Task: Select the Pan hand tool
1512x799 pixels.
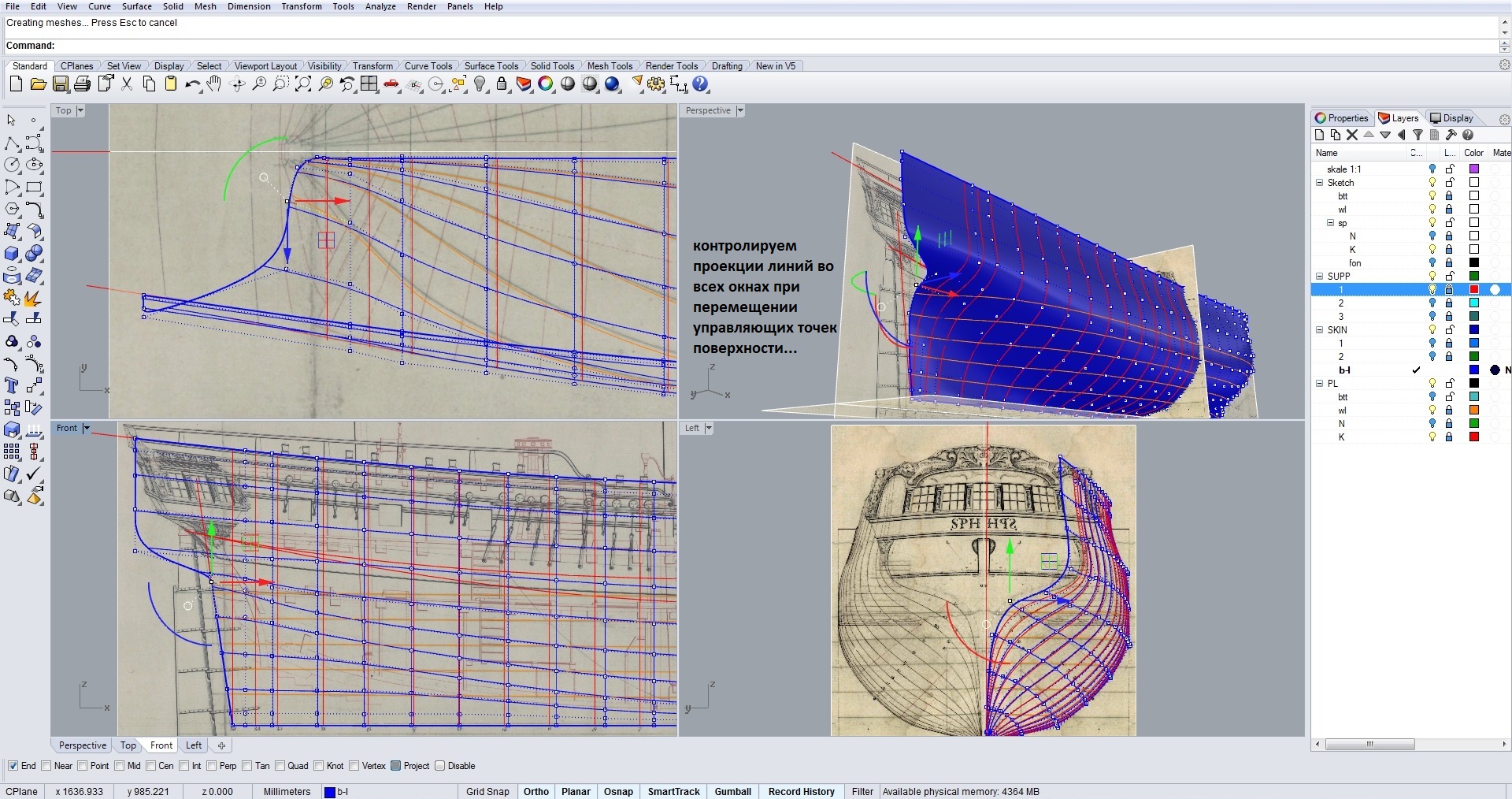Action: point(214,84)
